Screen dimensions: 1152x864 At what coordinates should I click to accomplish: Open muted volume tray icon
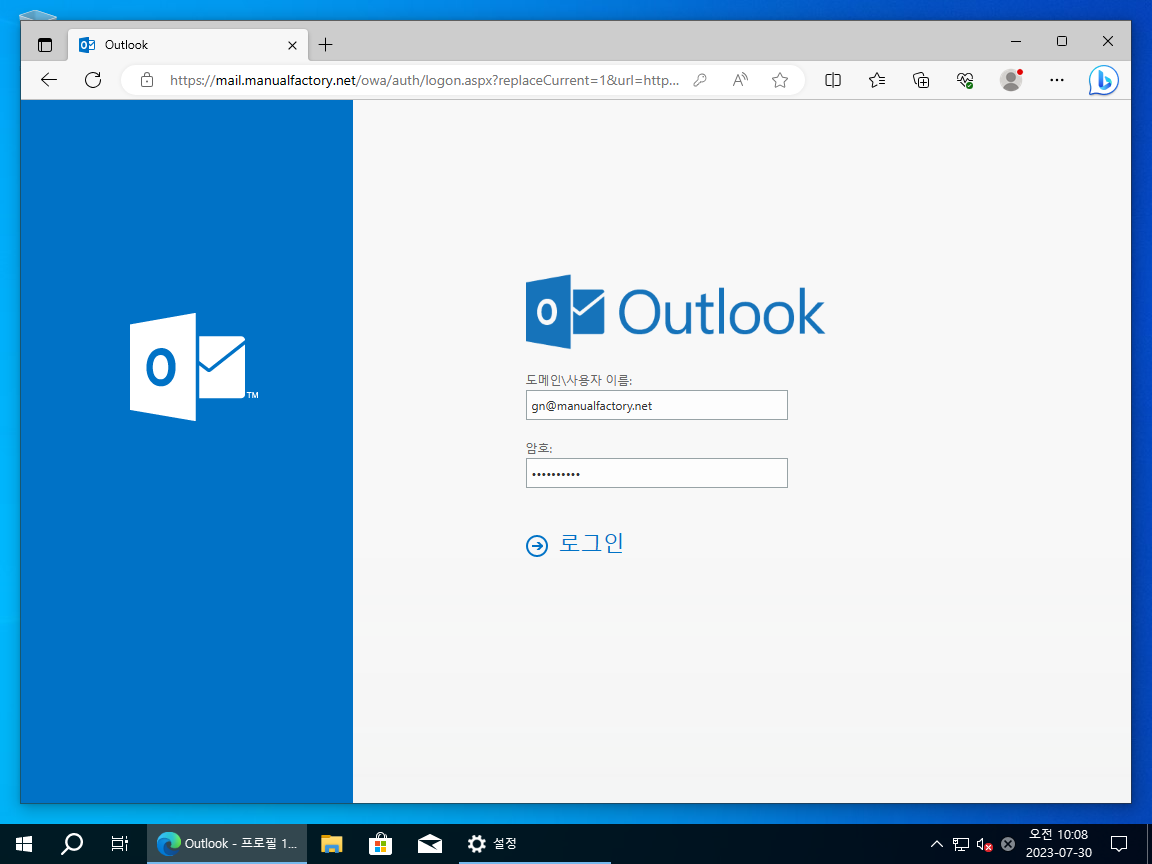(984, 844)
